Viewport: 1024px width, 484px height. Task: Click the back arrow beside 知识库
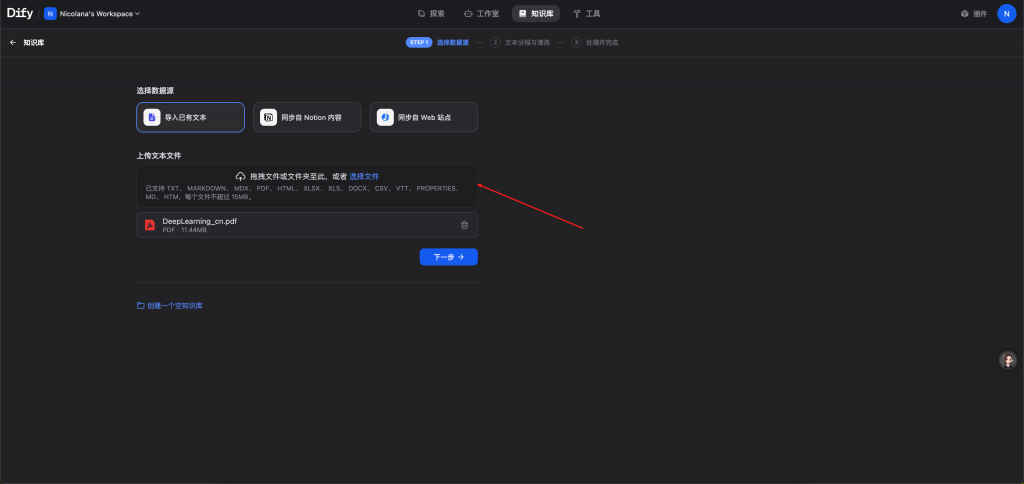[13, 43]
